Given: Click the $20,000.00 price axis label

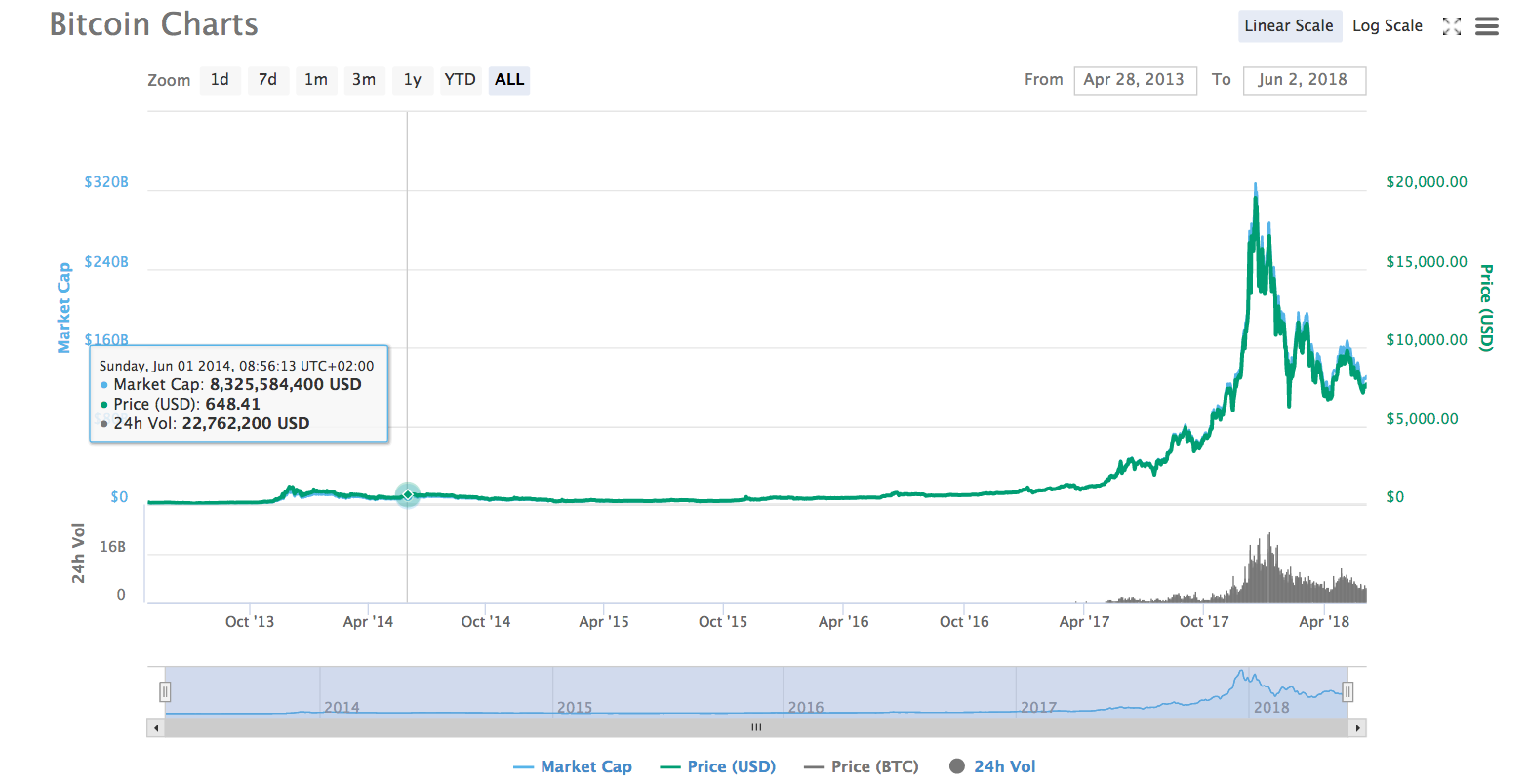Looking at the screenshot, I should tap(1427, 182).
